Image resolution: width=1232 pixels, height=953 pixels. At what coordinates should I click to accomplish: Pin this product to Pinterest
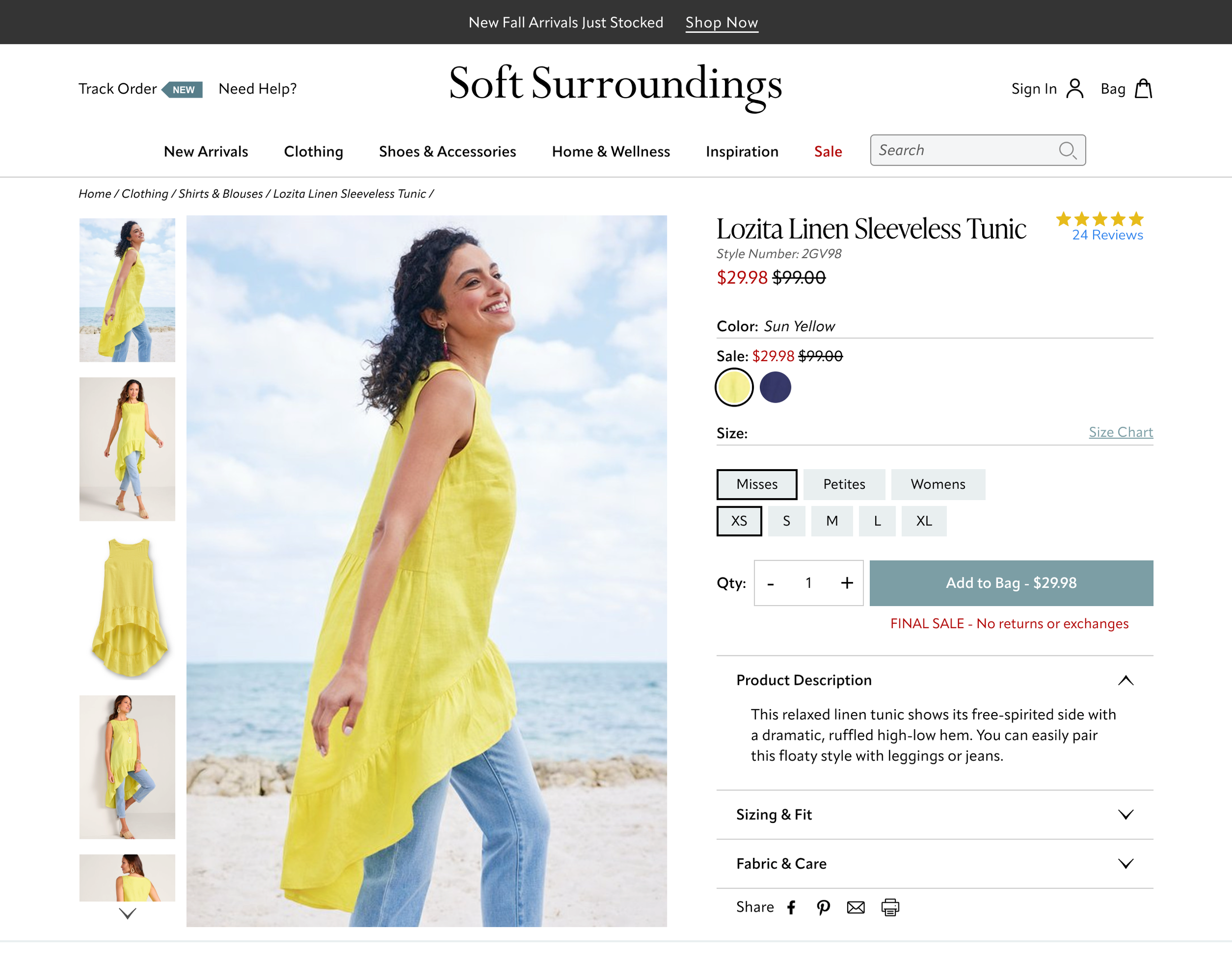coord(823,907)
